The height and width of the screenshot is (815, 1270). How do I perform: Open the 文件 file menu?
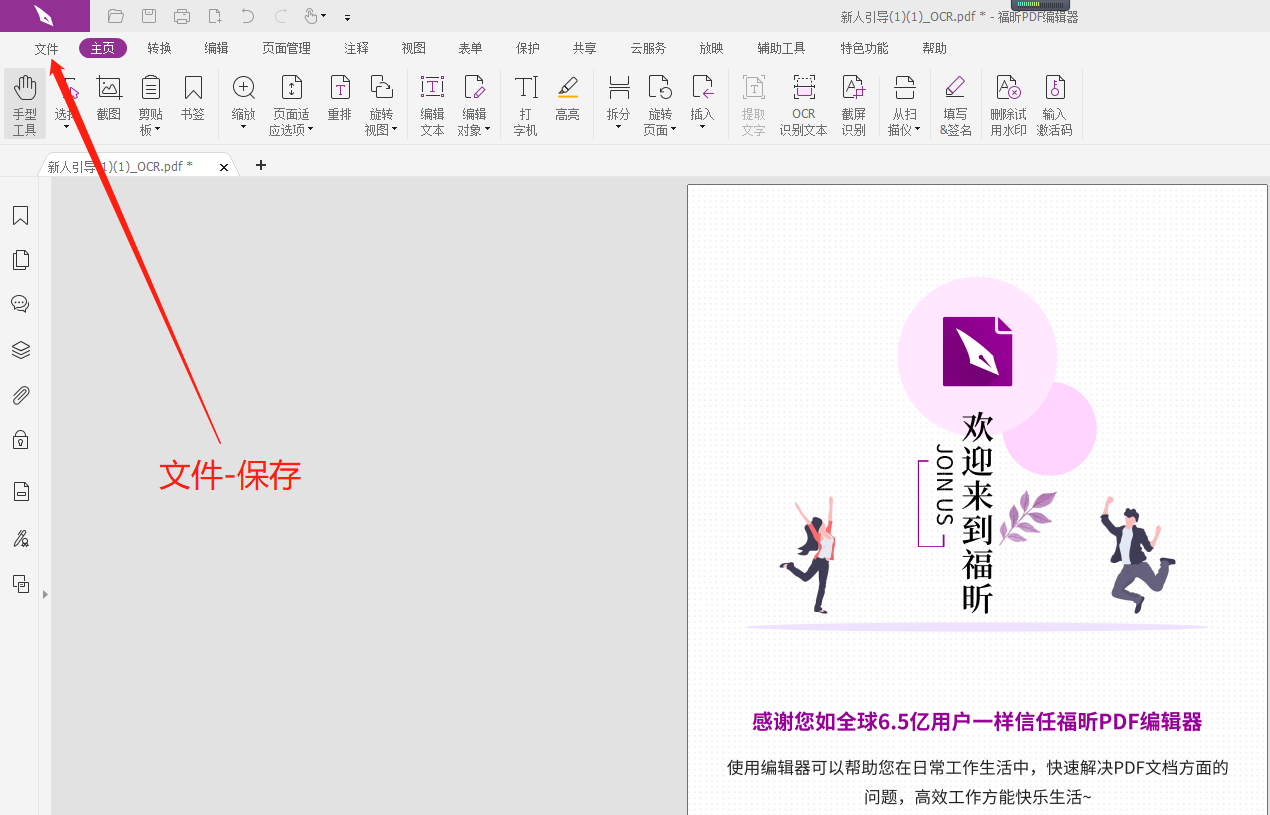tap(47, 47)
